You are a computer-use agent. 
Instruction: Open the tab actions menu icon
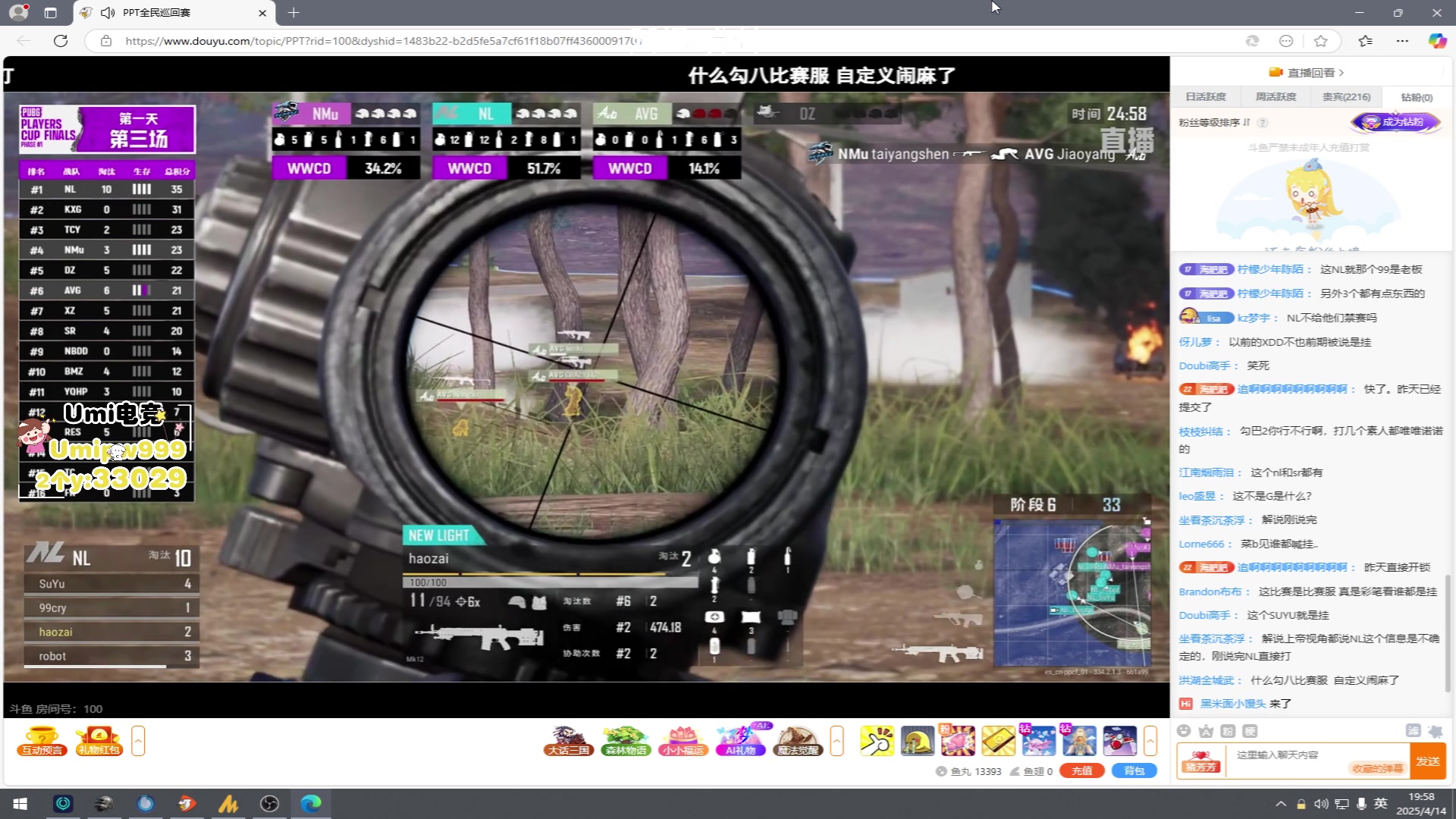(50, 13)
